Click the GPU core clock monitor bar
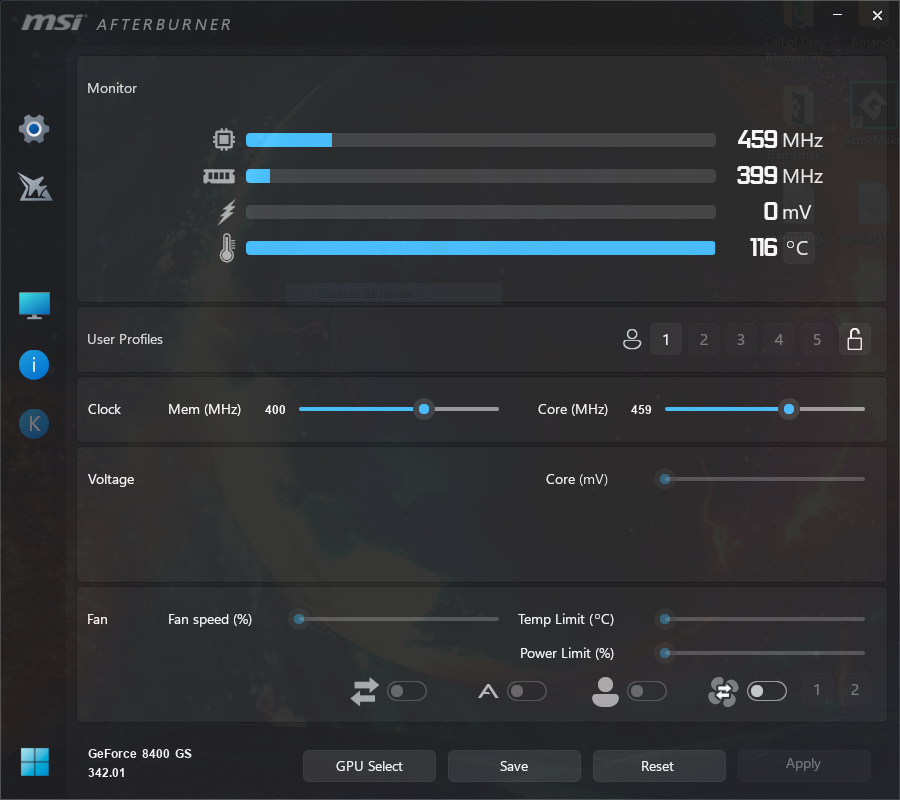900x800 pixels. pyautogui.click(x=481, y=140)
